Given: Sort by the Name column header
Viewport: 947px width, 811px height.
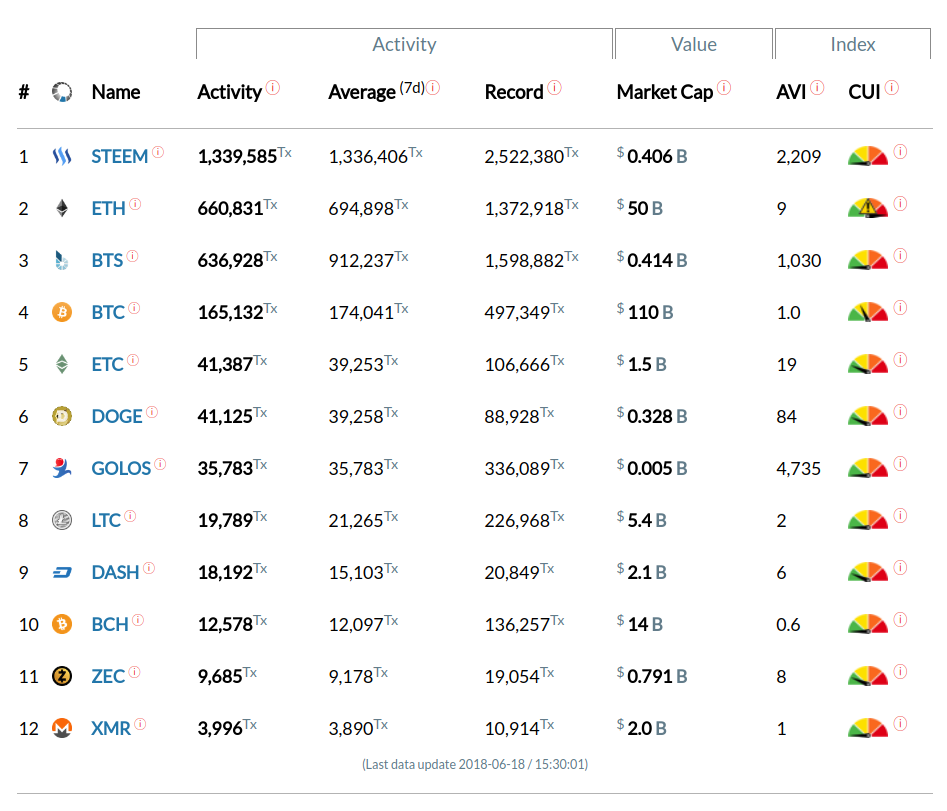Looking at the screenshot, I should click(116, 92).
